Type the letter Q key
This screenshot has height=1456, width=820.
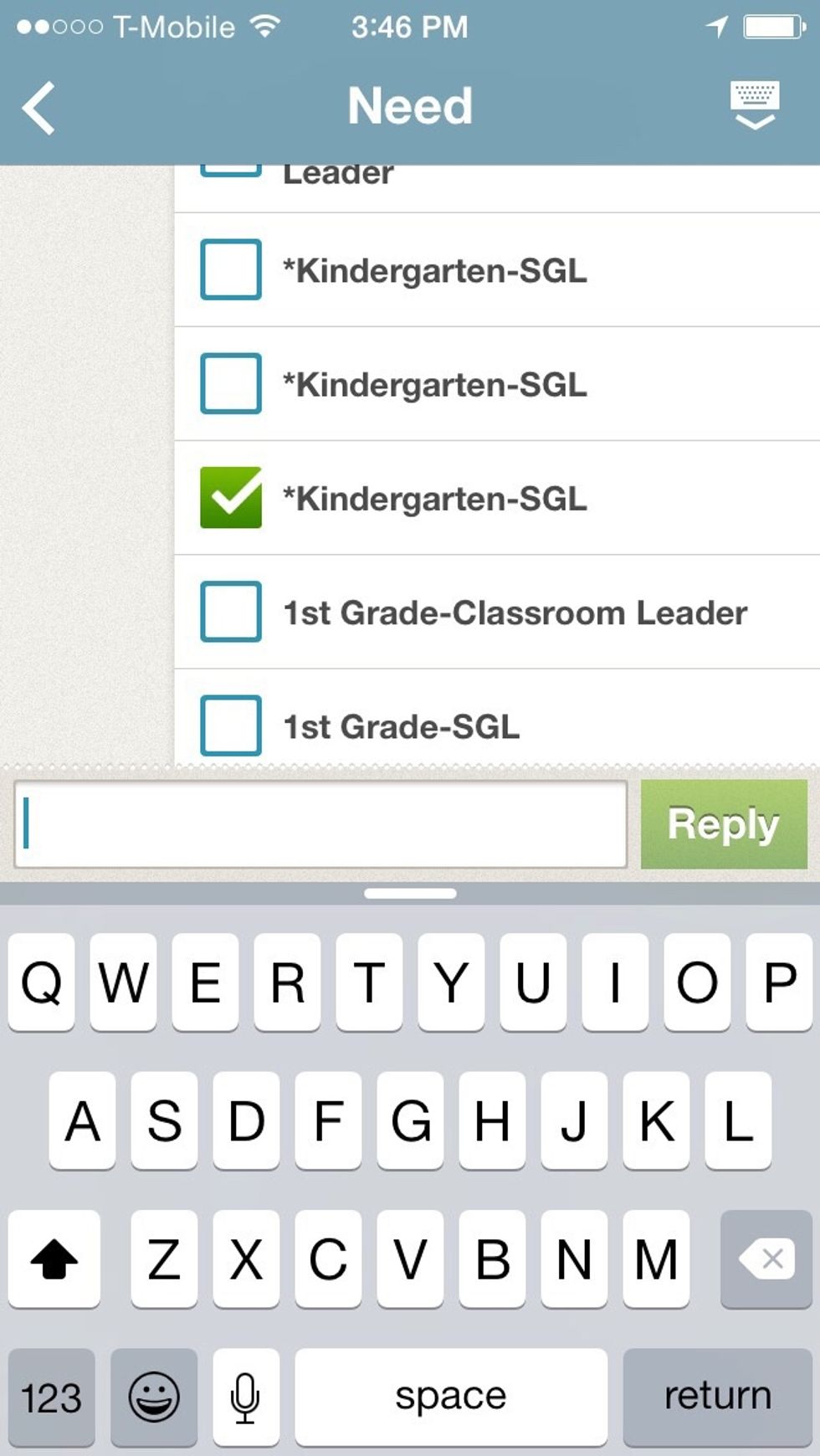tap(41, 982)
